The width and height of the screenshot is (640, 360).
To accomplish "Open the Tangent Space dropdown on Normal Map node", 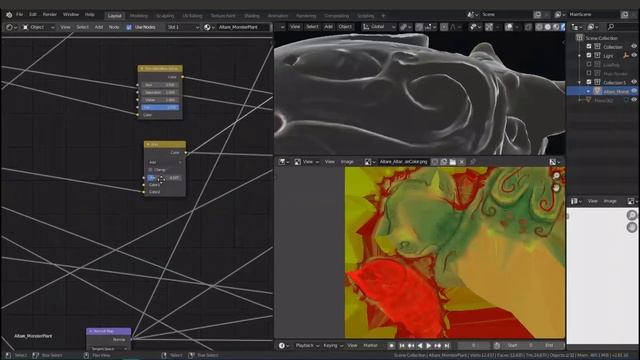I will click(108, 349).
